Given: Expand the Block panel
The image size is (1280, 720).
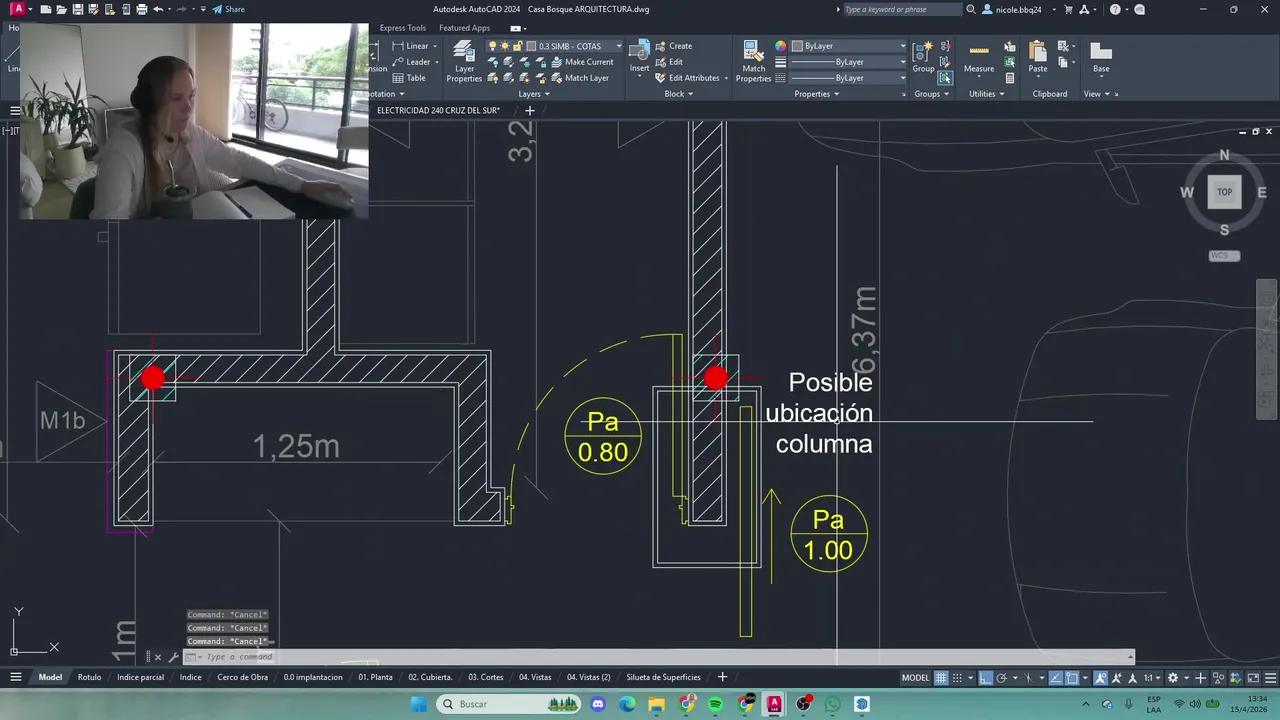Looking at the screenshot, I should click(678, 94).
